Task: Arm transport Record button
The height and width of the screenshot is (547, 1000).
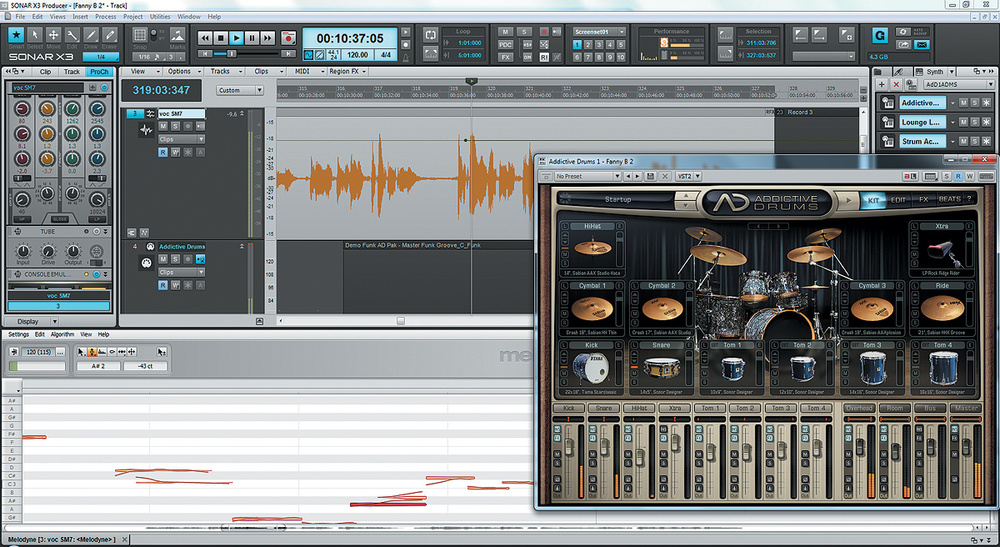Action: pos(288,38)
